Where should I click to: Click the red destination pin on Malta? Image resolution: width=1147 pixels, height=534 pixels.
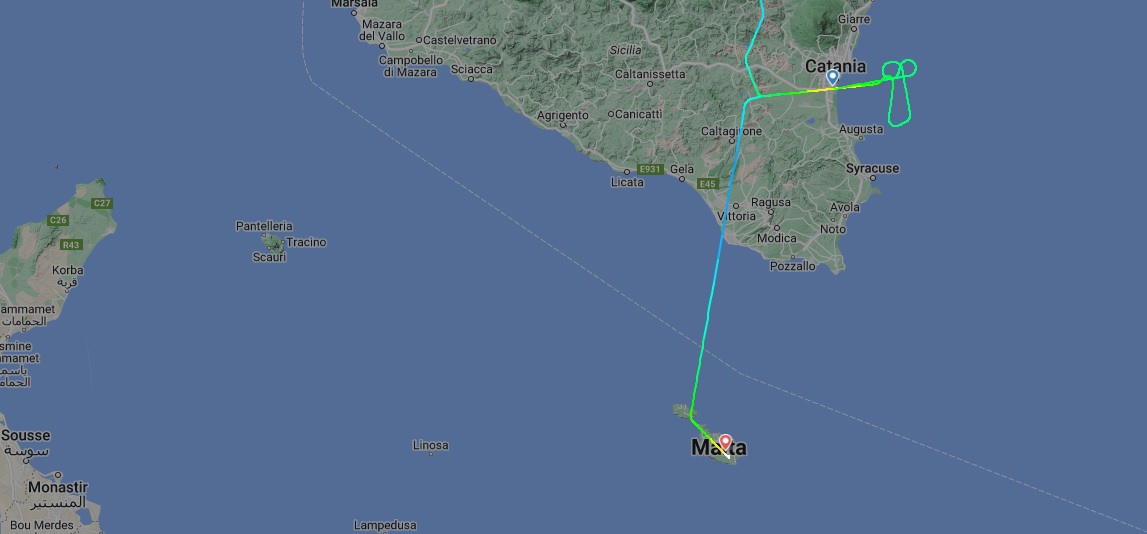(x=725, y=443)
